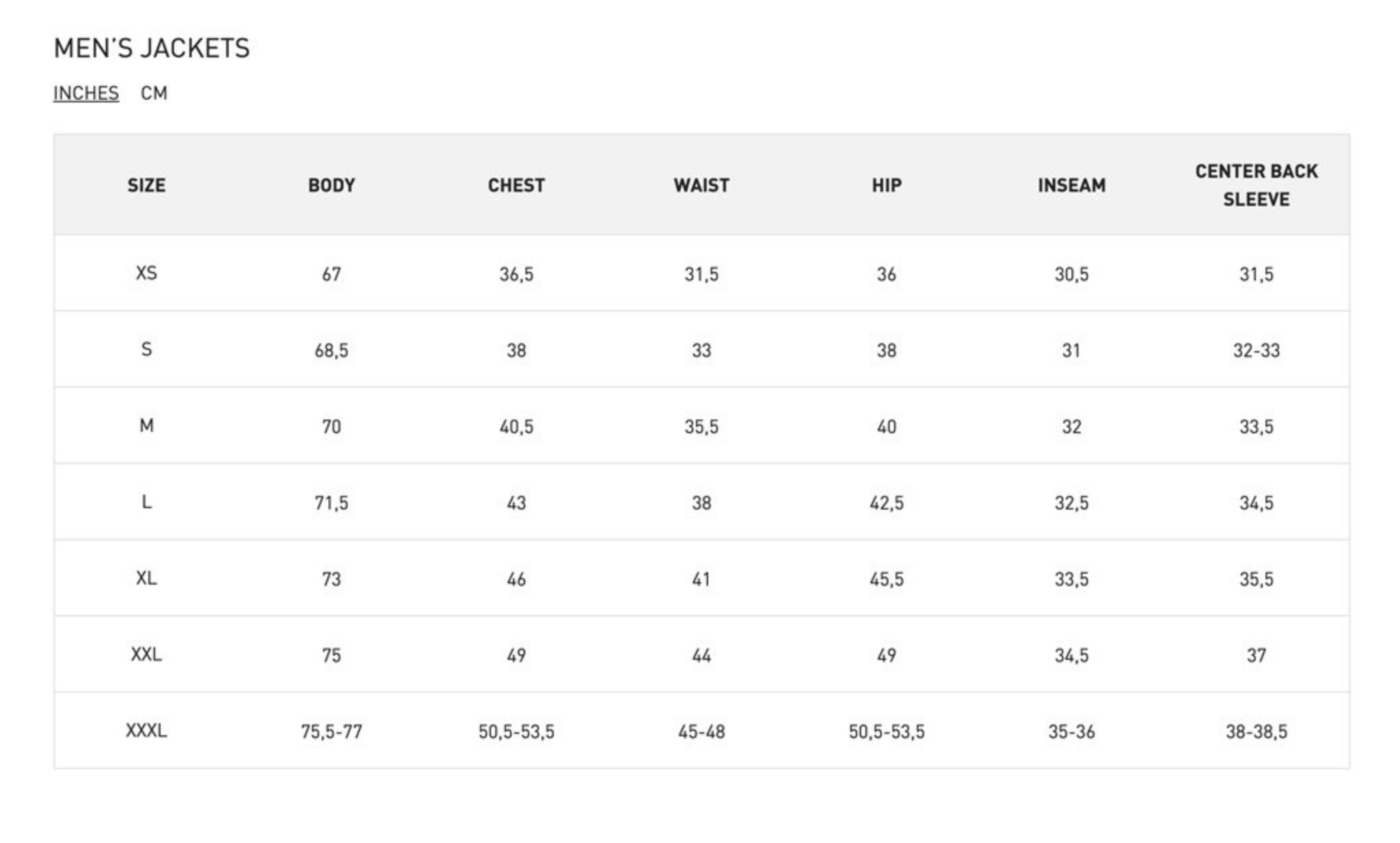Click the XXXL body value 75,5-77
The width and height of the screenshot is (1400, 843).
(x=331, y=732)
